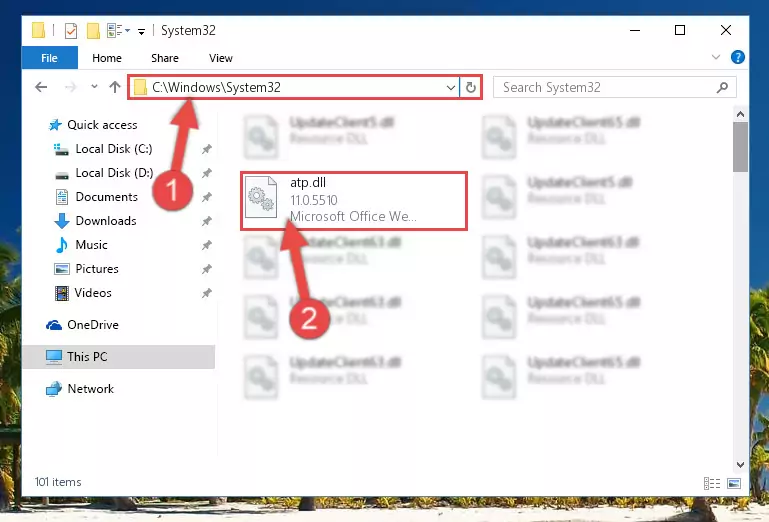Image resolution: width=769 pixels, height=522 pixels.
Task: Click the scroll up arrow of file list
Action: pos(741,114)
